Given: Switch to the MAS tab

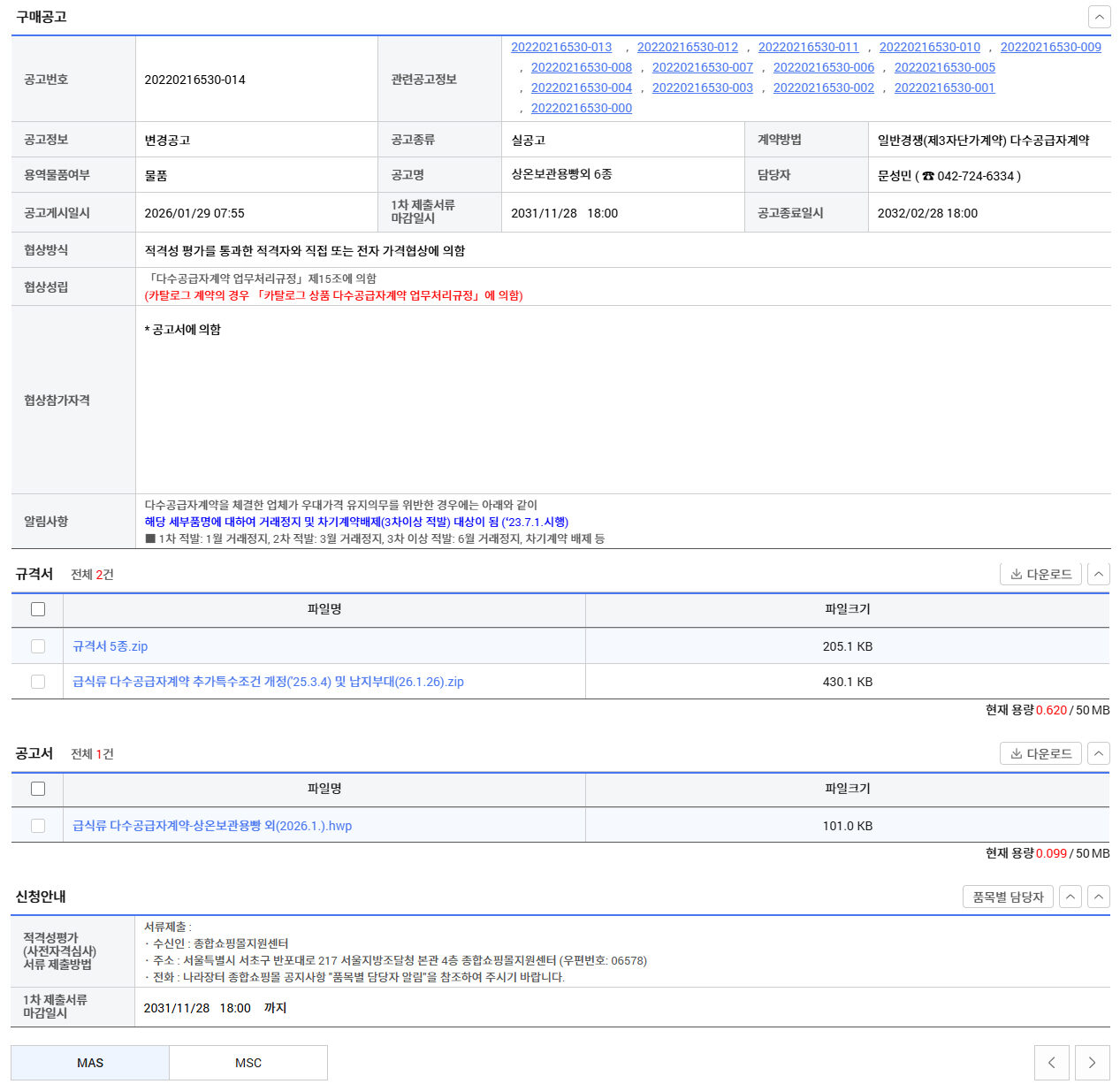Looking at the screenshot, I should [90, 1063].
